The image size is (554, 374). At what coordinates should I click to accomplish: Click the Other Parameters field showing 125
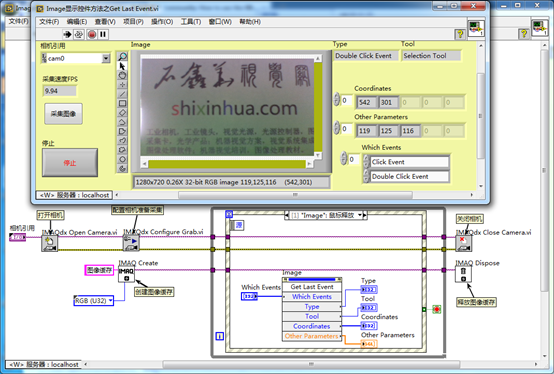388,131
